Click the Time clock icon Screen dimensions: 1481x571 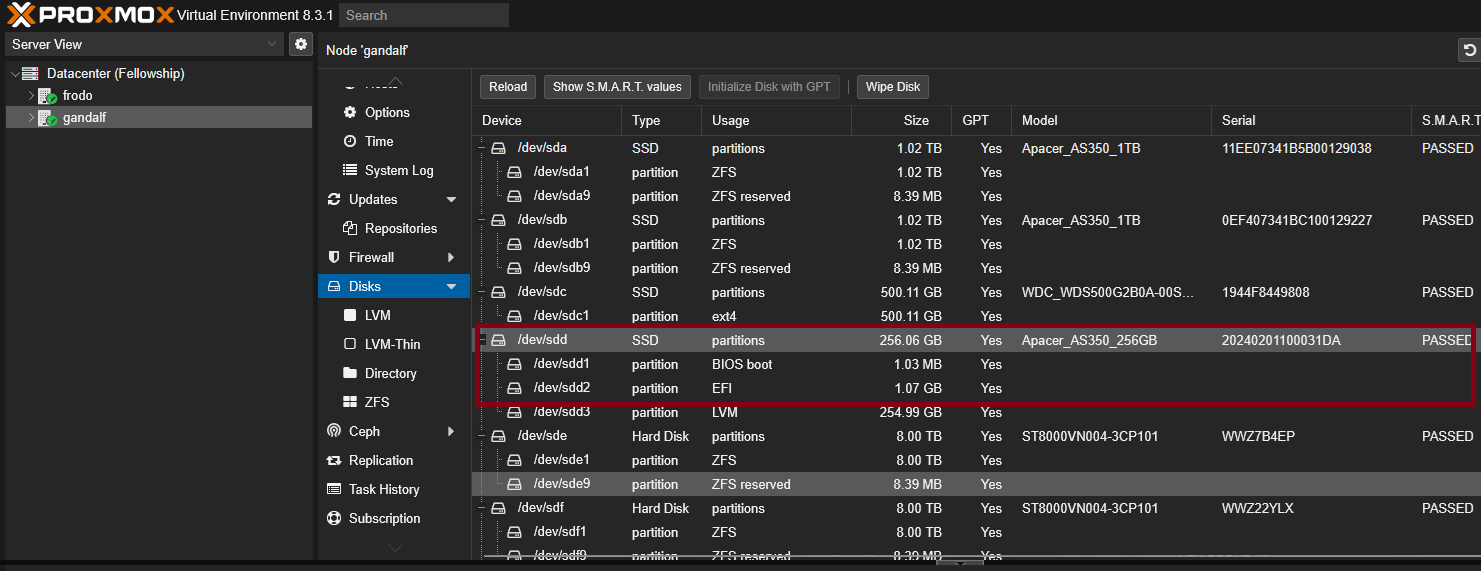tap(350, 141)
